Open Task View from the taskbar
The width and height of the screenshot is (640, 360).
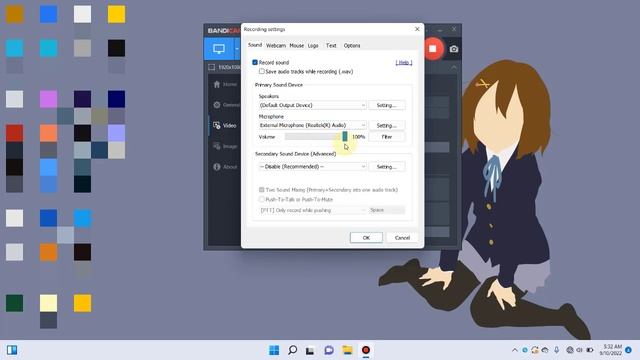310,350
